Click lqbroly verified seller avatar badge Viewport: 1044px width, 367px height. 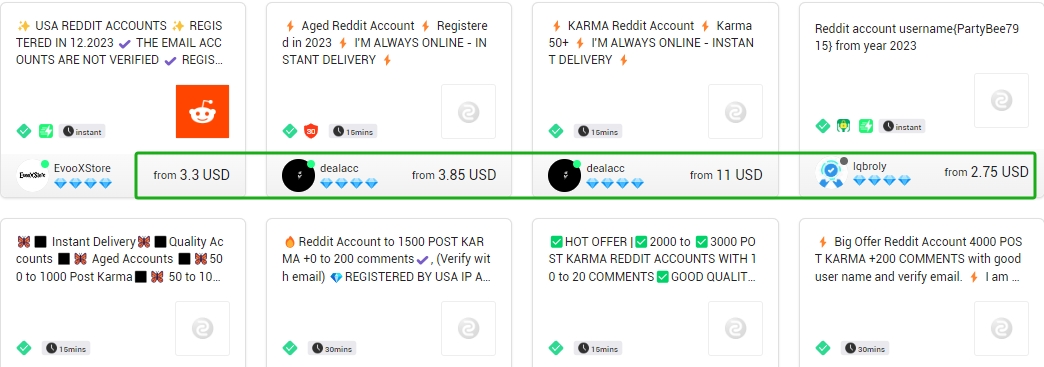coord(831,173)
